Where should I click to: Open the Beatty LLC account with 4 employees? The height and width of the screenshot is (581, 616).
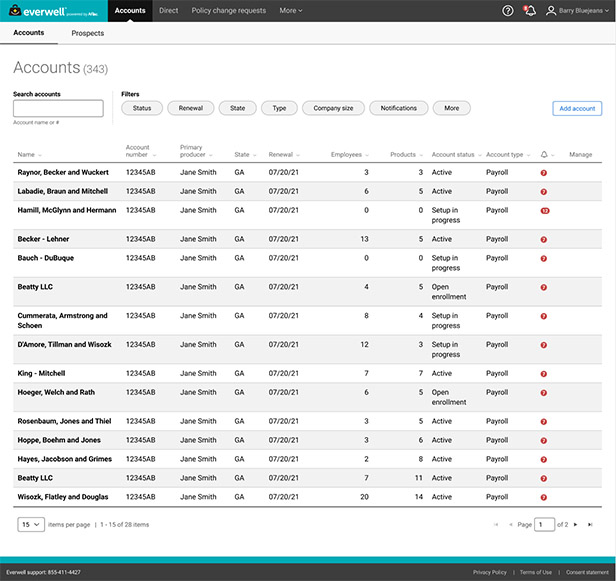coord(35,287)
